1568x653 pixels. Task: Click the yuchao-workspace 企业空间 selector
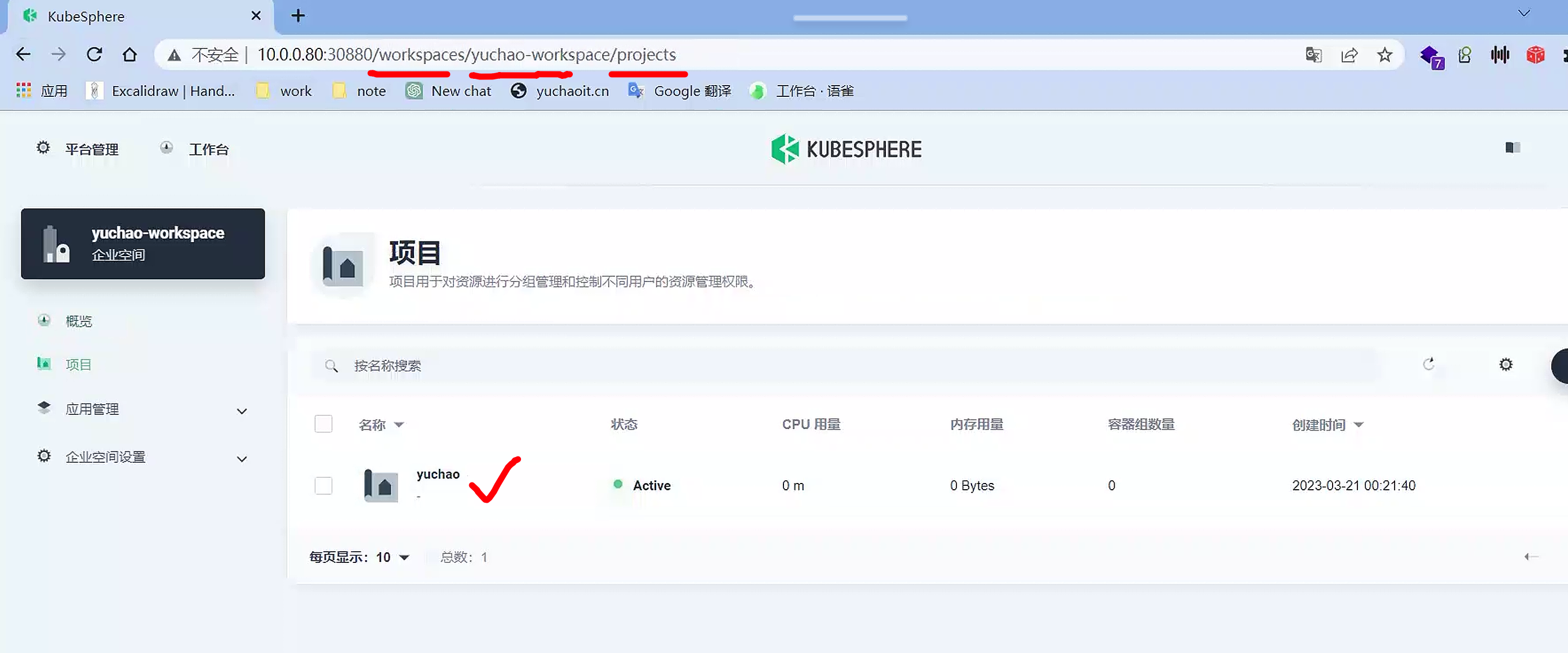click(x=142, y=243)
